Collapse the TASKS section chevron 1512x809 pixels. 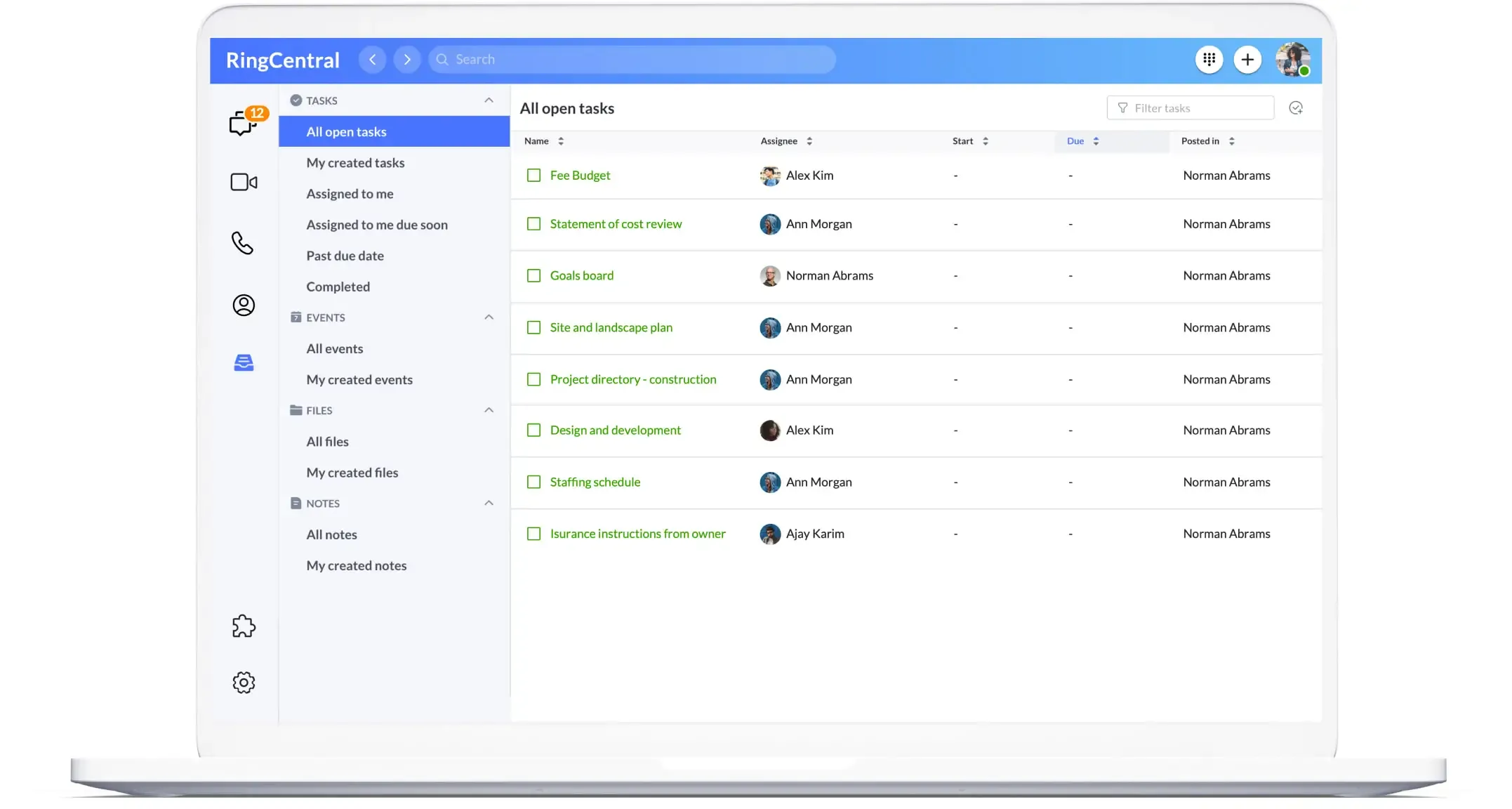point(489,100)
